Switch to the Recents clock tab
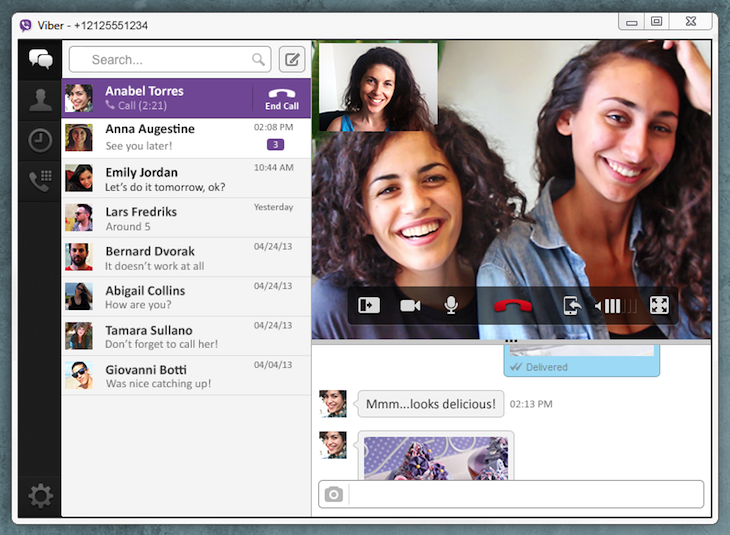The height and width of the screenshot is (535, 730). (x=40, y=140)
